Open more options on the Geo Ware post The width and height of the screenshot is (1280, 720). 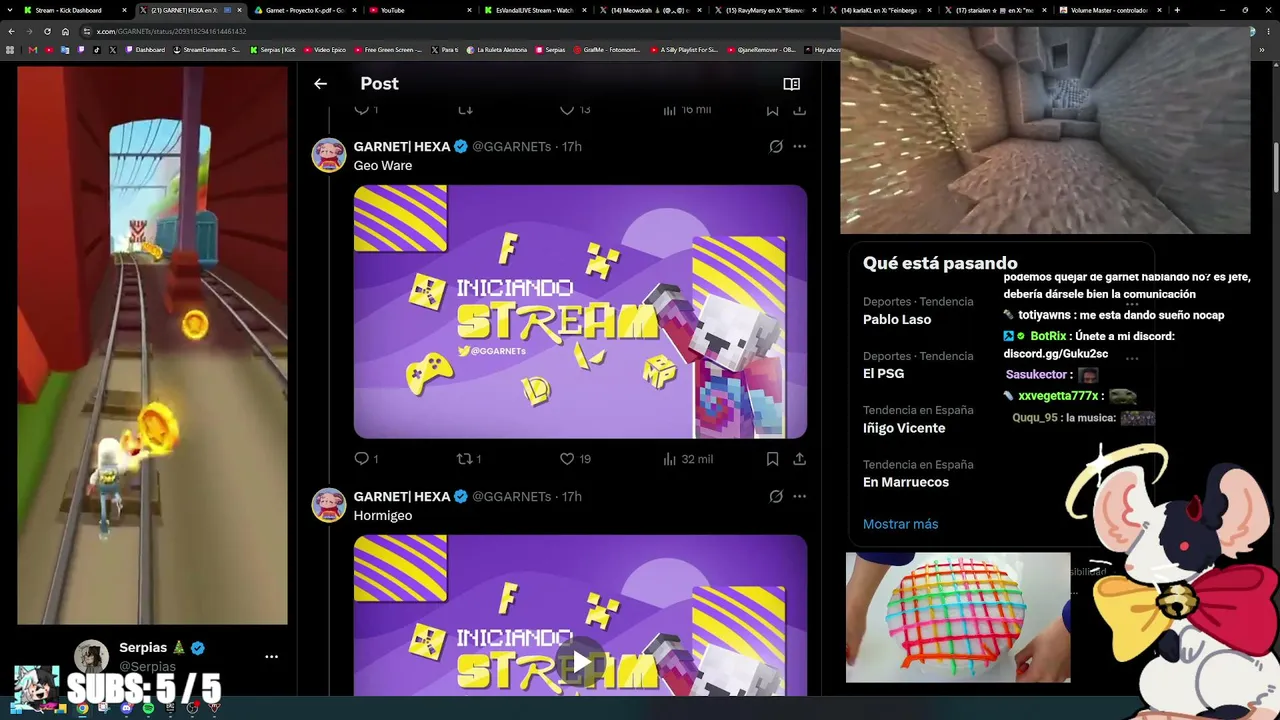(x=799, y=146)
